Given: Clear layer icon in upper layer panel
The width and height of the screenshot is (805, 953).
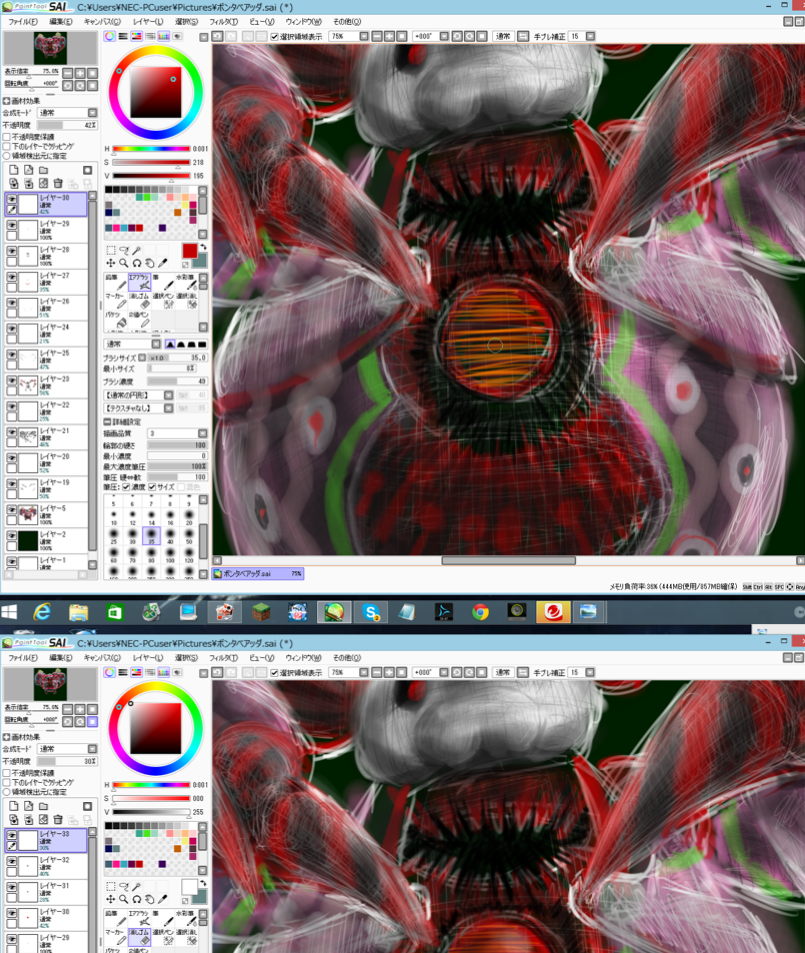Looking at the screenshot, I should 44,183.
